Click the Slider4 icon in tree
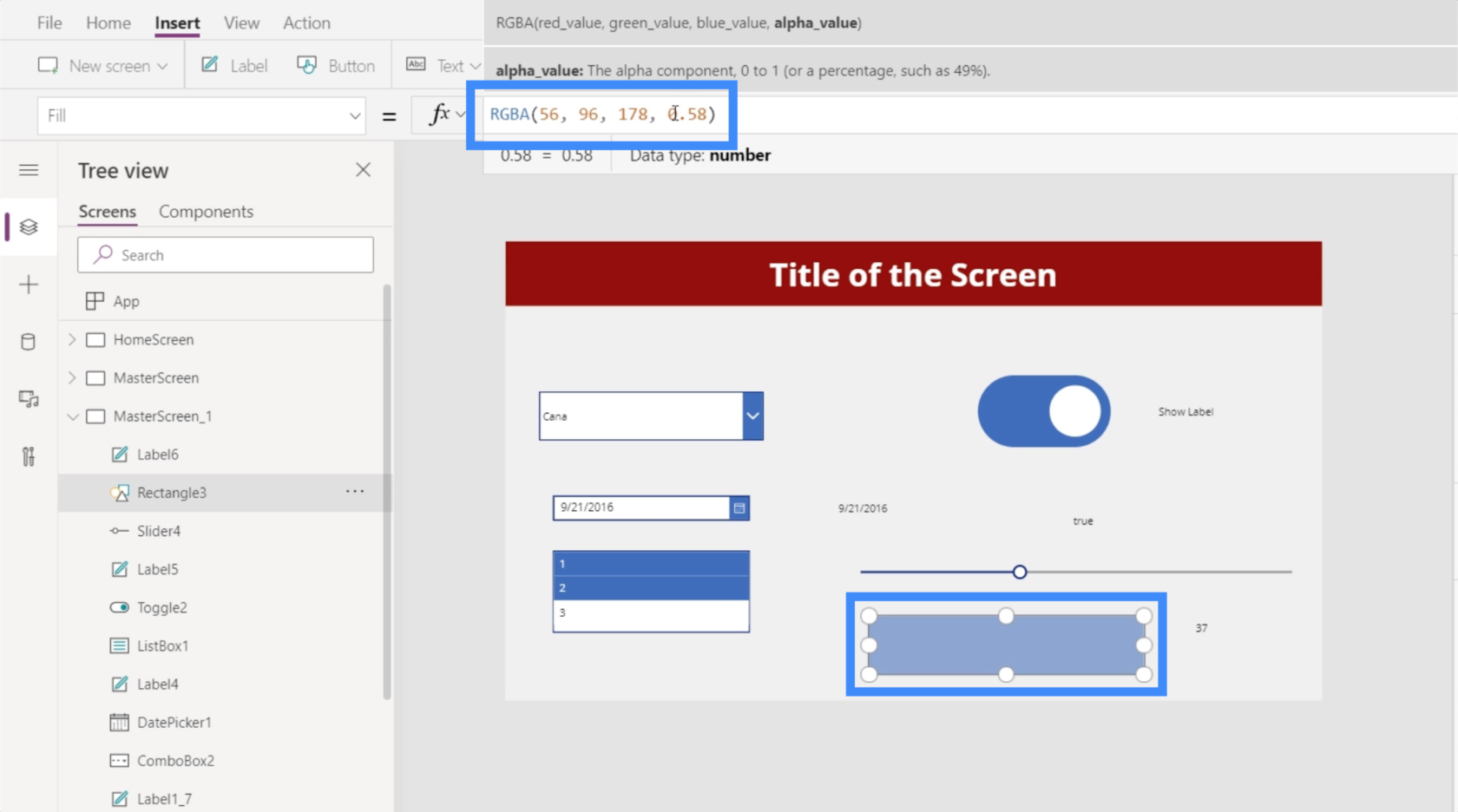 [x=120, y=531]
